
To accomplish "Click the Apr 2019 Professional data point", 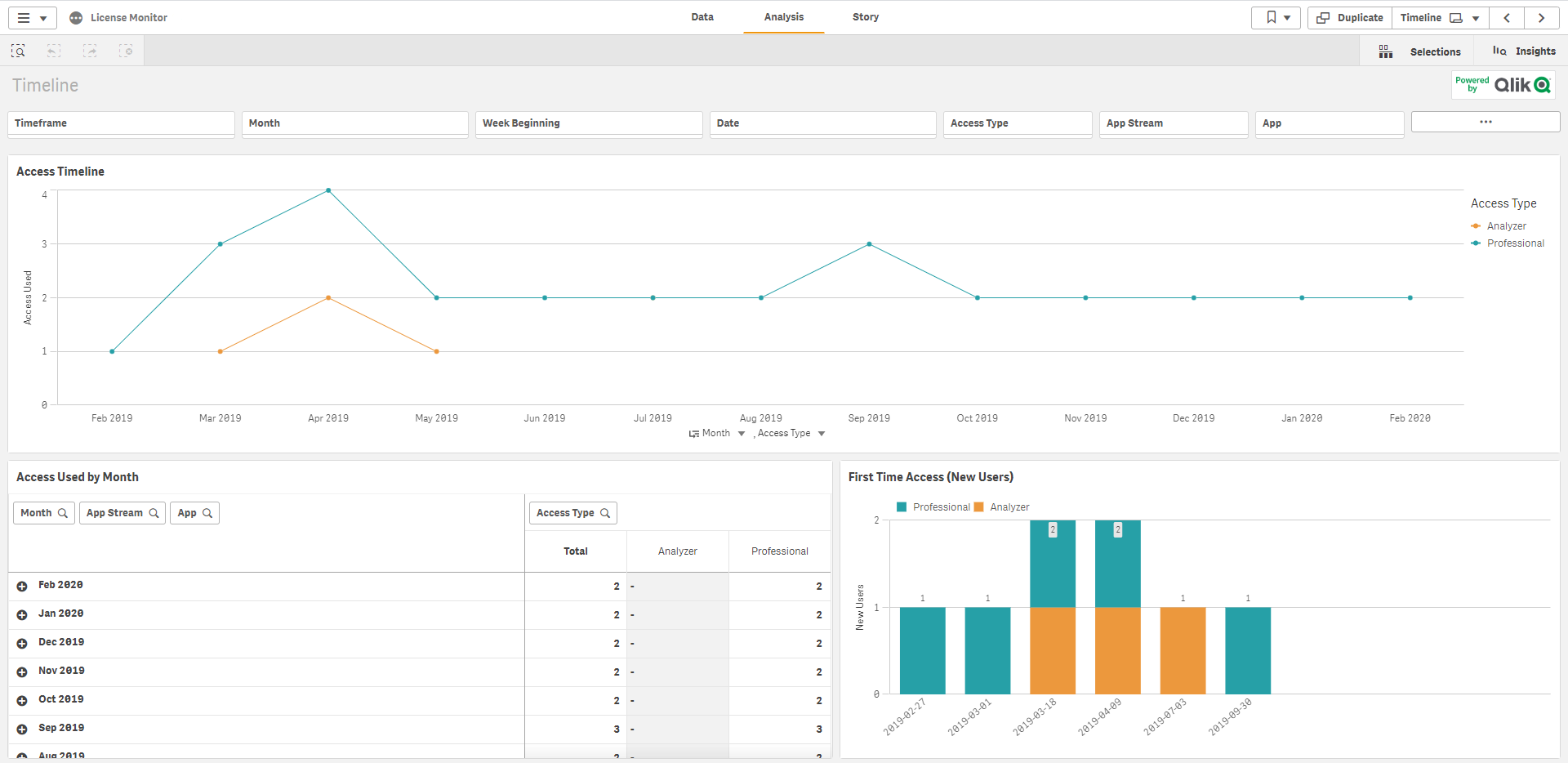I will 328,190.
